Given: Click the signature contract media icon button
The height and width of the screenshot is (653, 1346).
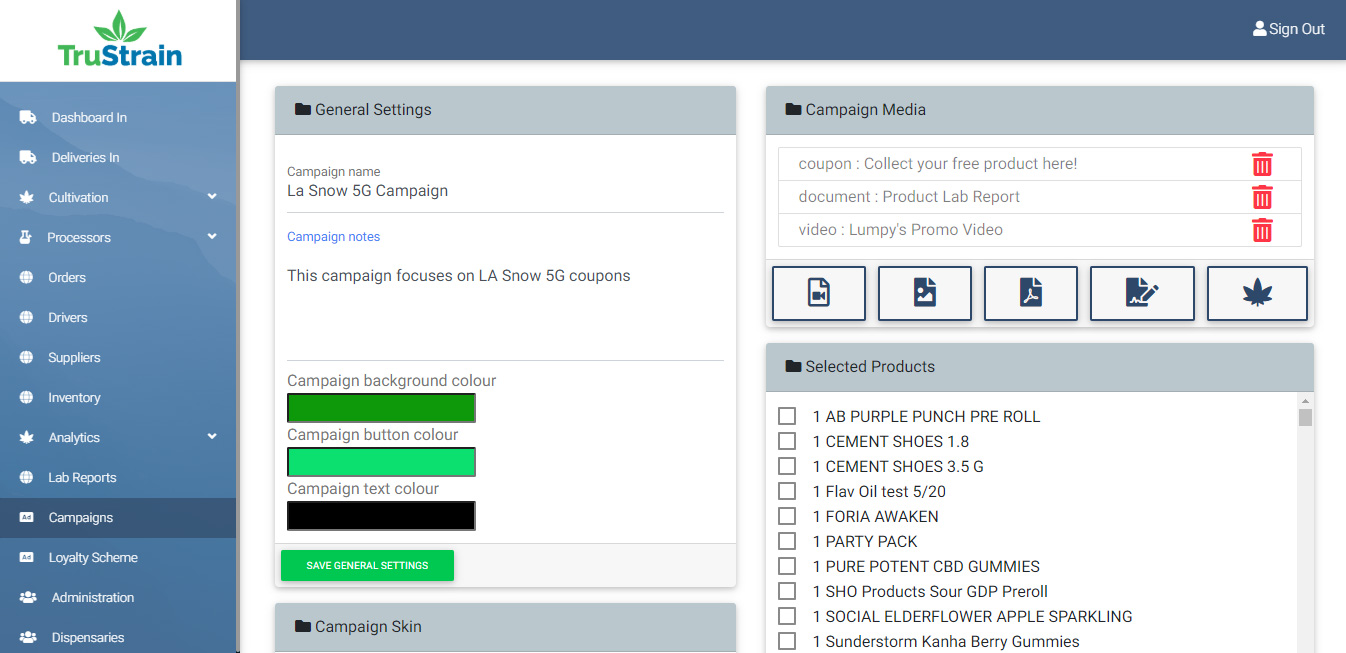Looking at the screenshot, I should 1141,293.
